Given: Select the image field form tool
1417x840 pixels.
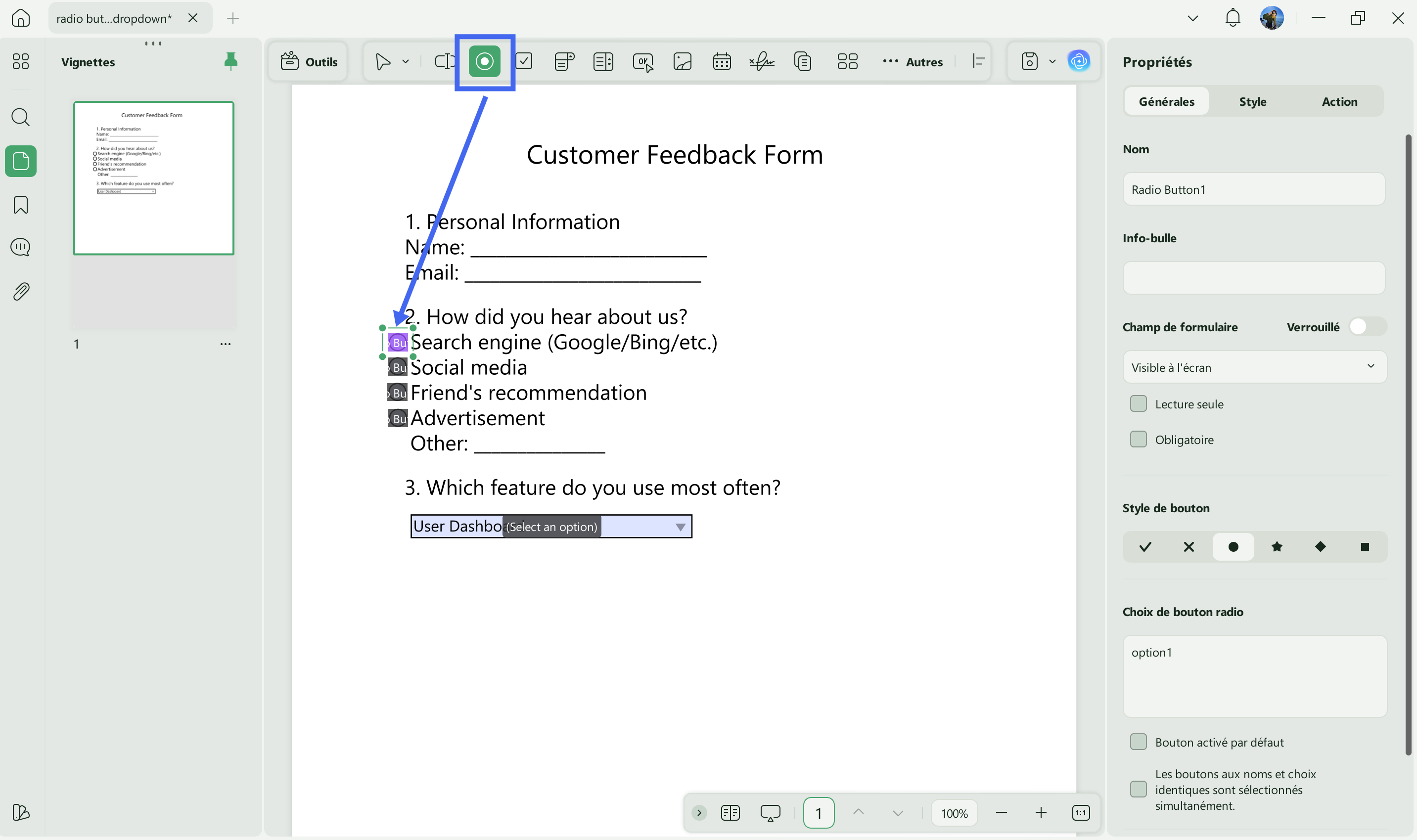Looking at the screenshot, I should (682, 61).
